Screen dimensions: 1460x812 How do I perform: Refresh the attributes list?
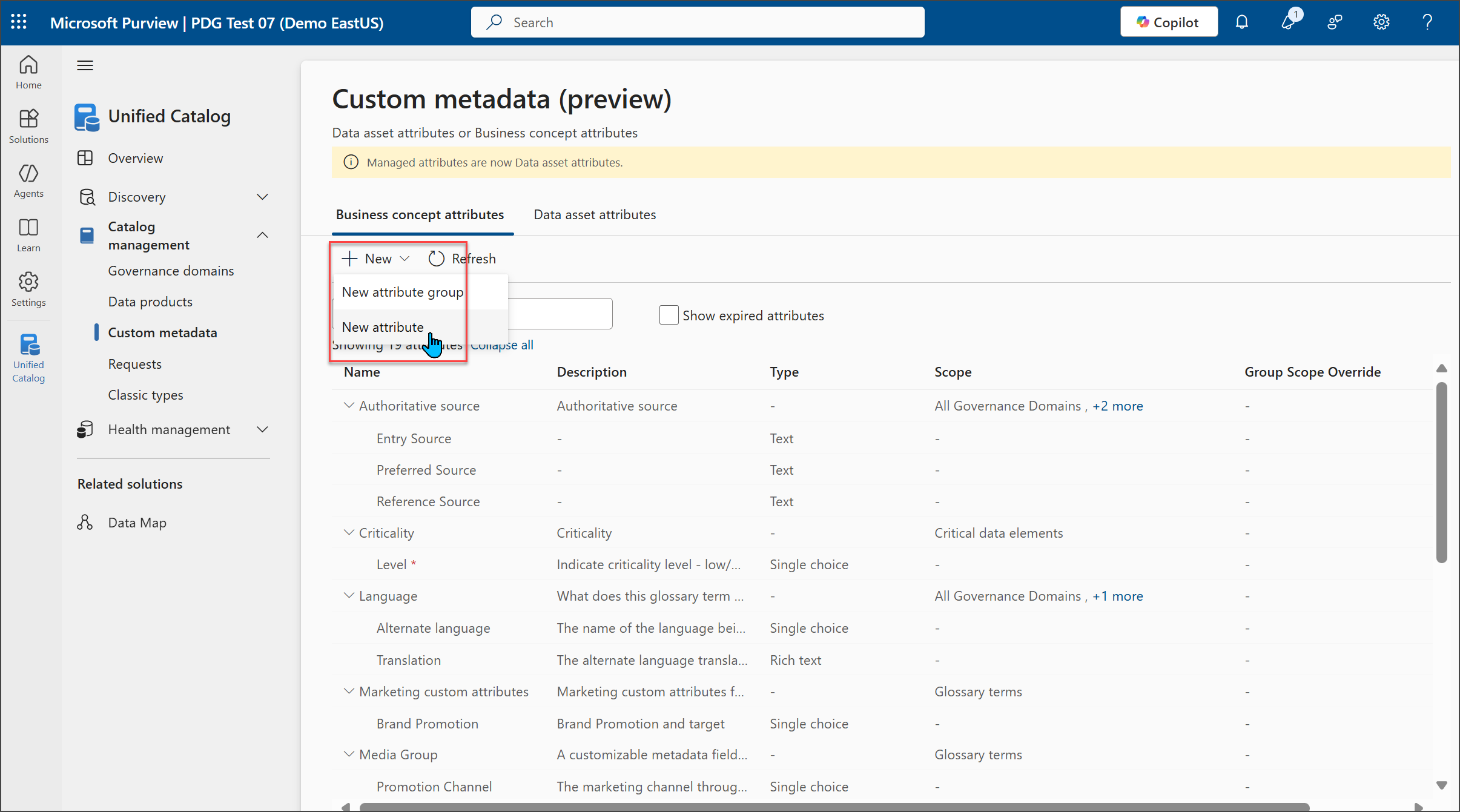click(x=462, y=259)
